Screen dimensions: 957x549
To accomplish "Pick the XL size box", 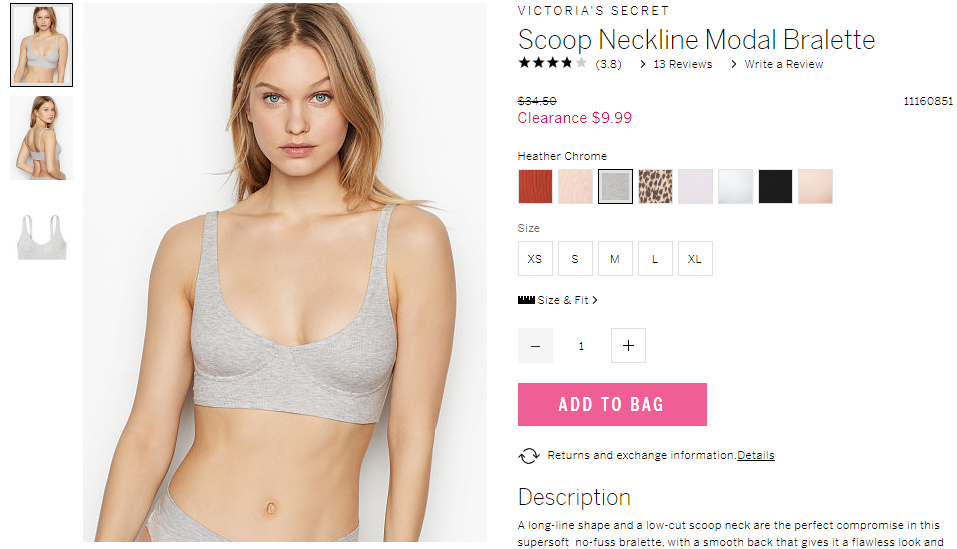I will coord(695,259).
